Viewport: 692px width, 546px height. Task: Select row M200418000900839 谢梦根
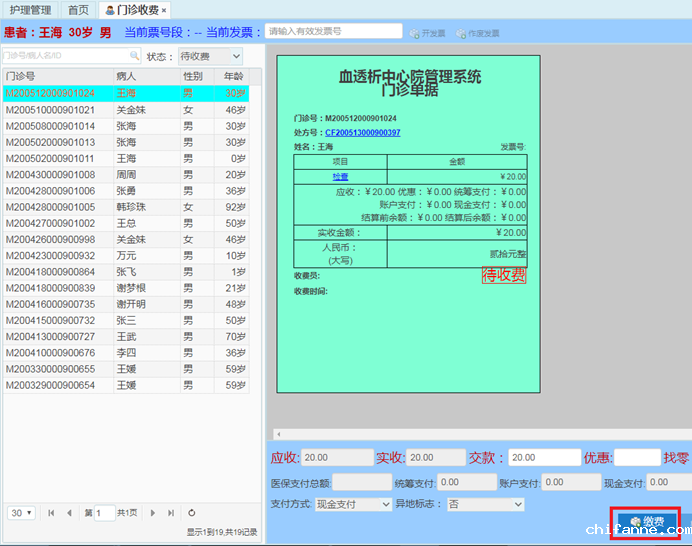126,288
